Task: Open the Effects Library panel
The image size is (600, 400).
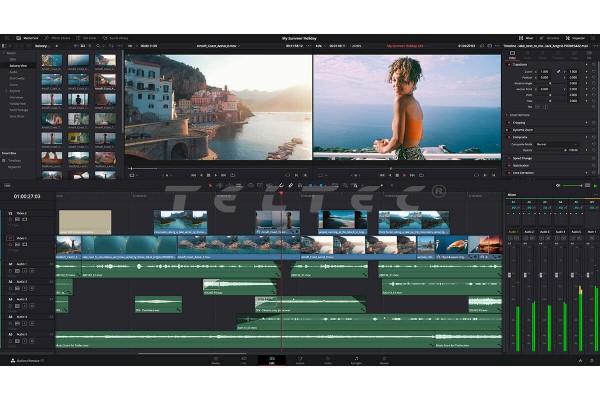Action: tap(56, 37)
